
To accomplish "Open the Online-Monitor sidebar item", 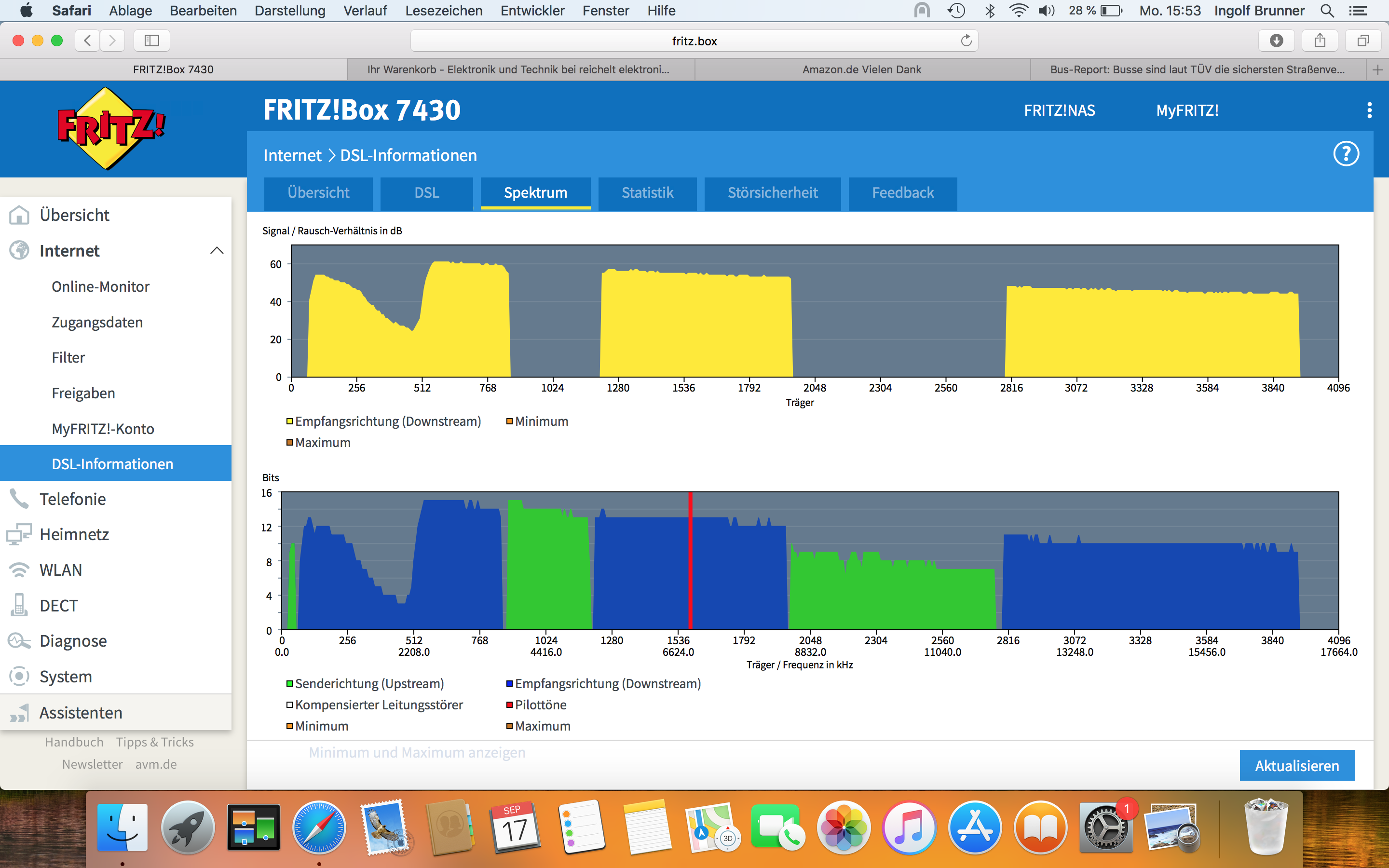I will point(100,286).
